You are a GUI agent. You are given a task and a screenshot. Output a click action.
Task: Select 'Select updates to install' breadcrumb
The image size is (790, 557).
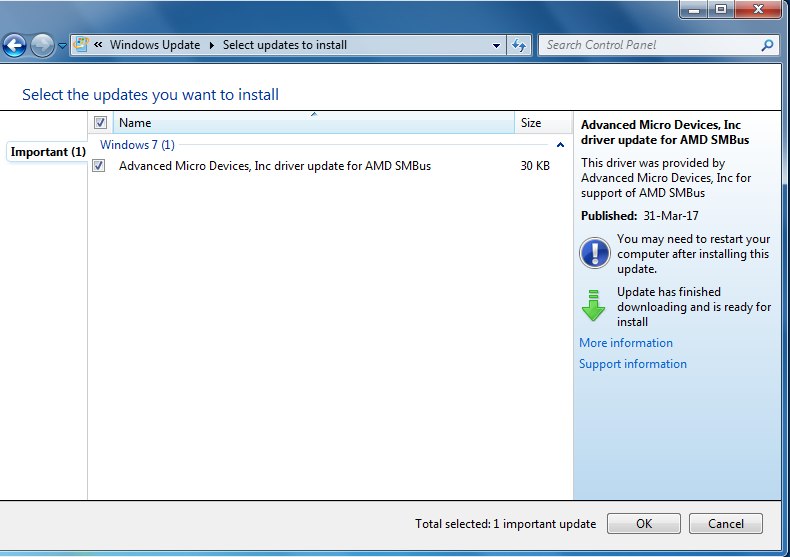285,45
